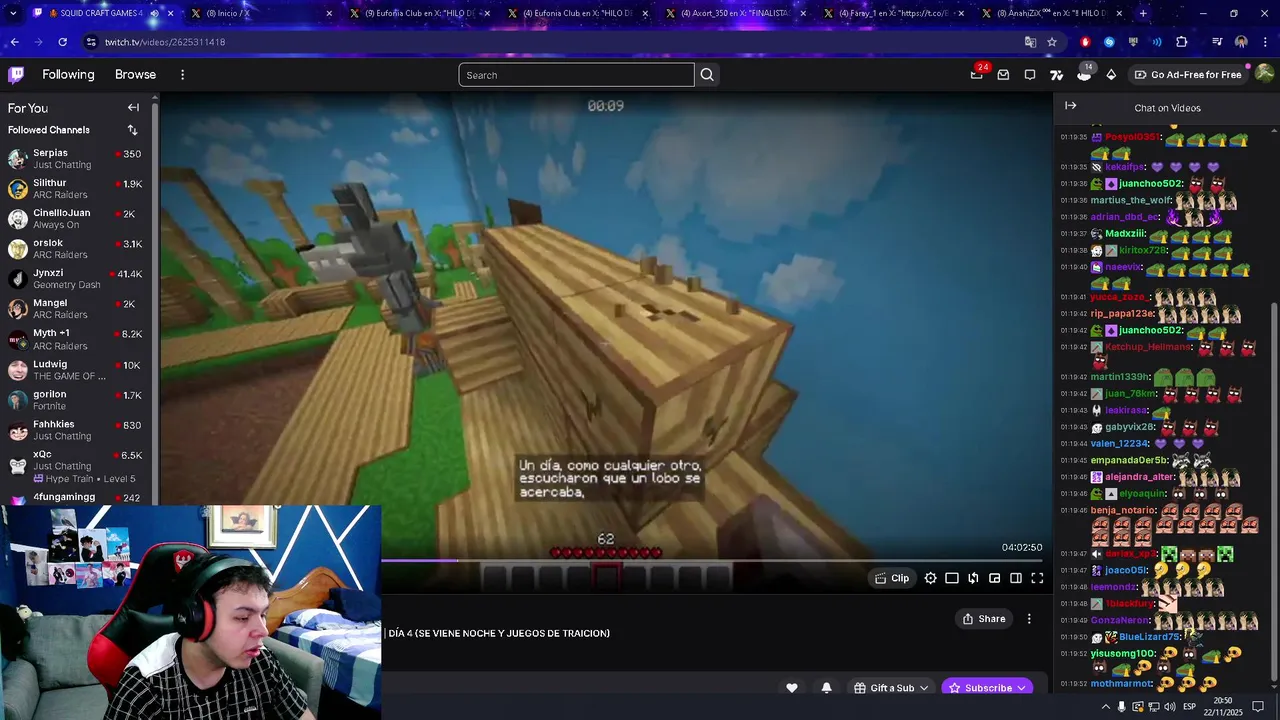Open CinellloJuan channel in sidebar

pos(75,219)
